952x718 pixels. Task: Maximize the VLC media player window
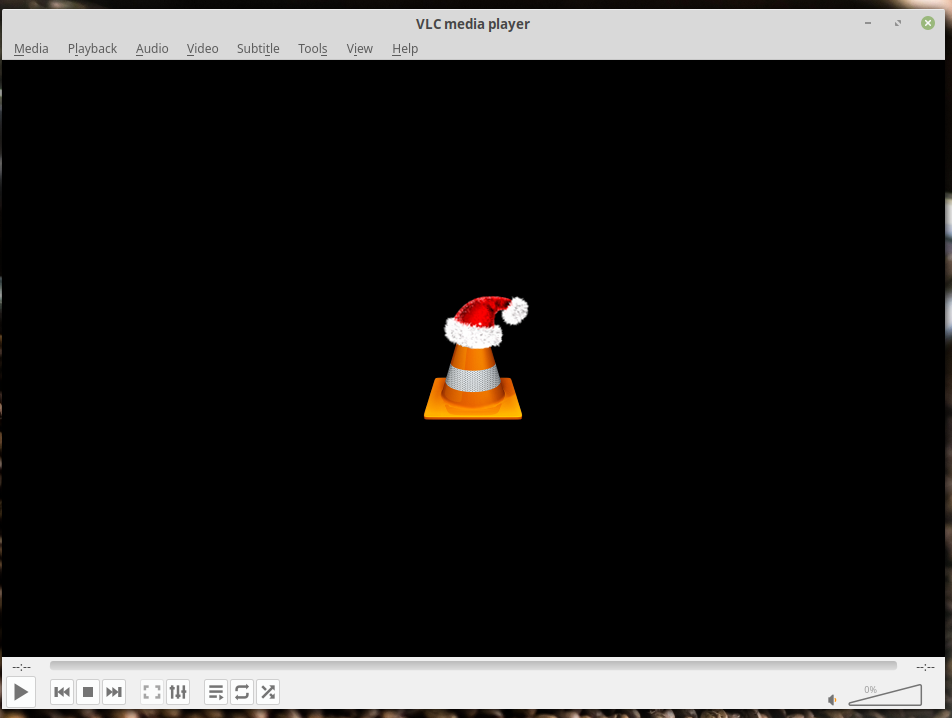coord(898,23)
